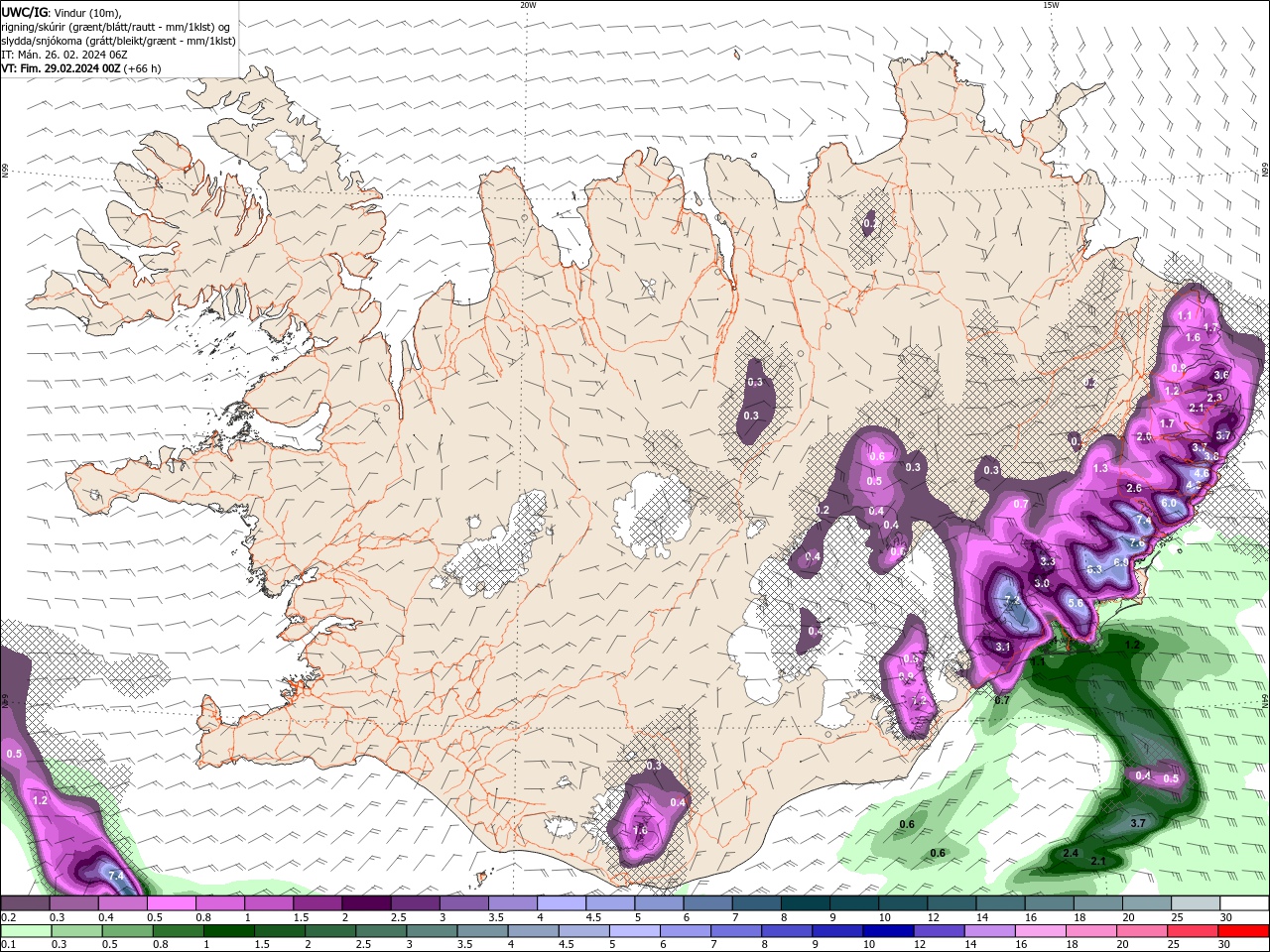Pick the white swatch after 30 on snow scale
Screen dimensions: 1270x952
pos(1244,903)
